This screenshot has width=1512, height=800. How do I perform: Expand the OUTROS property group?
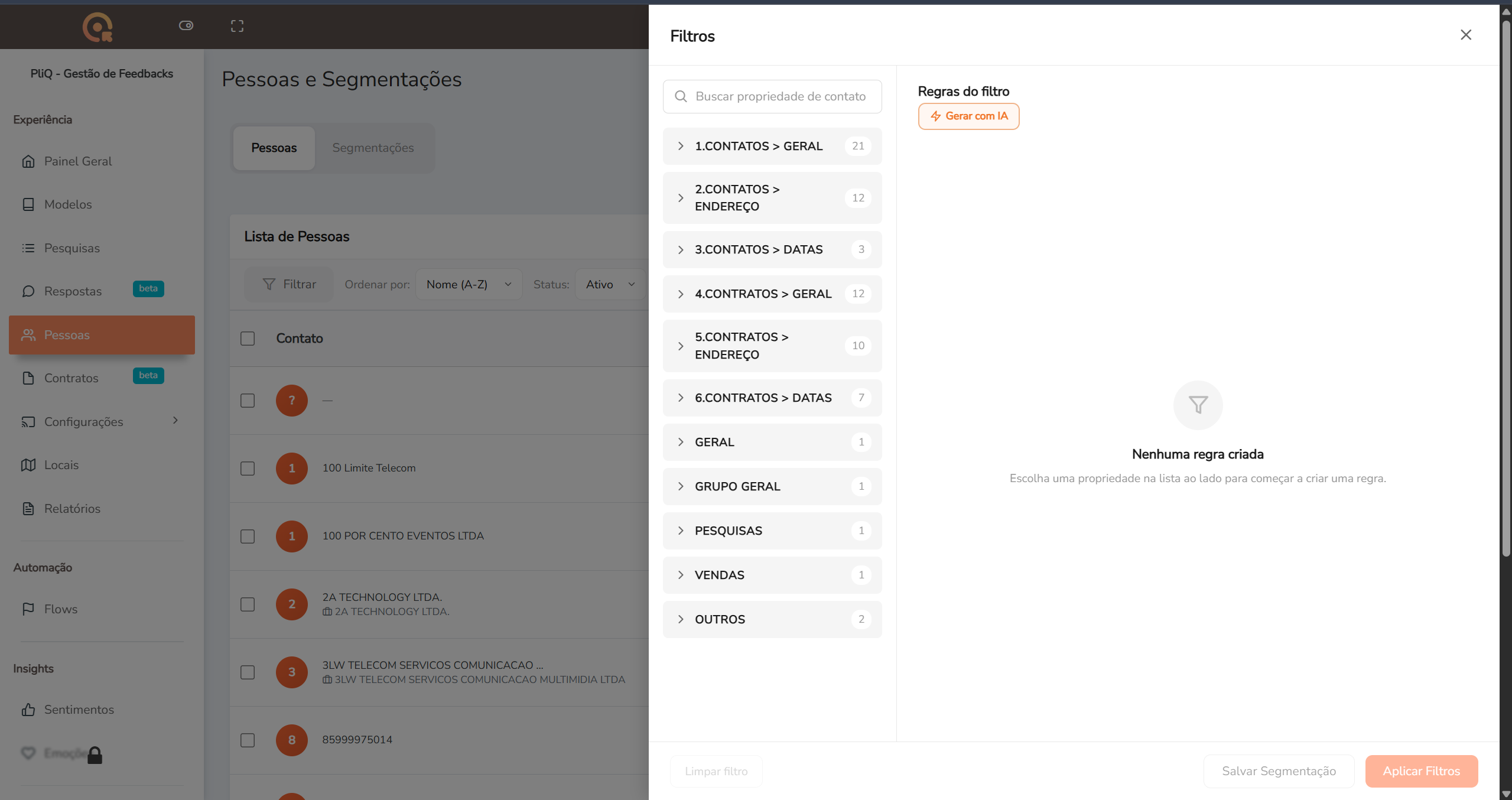click(772, 620)
